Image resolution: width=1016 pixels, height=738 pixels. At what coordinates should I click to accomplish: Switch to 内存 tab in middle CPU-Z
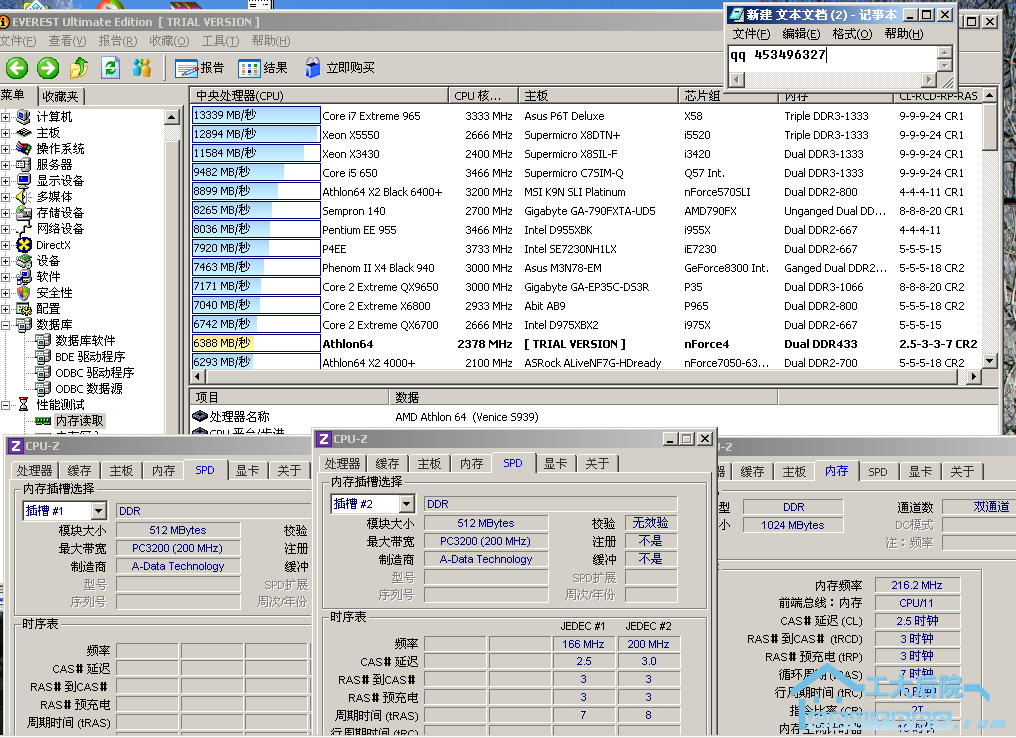471,464
